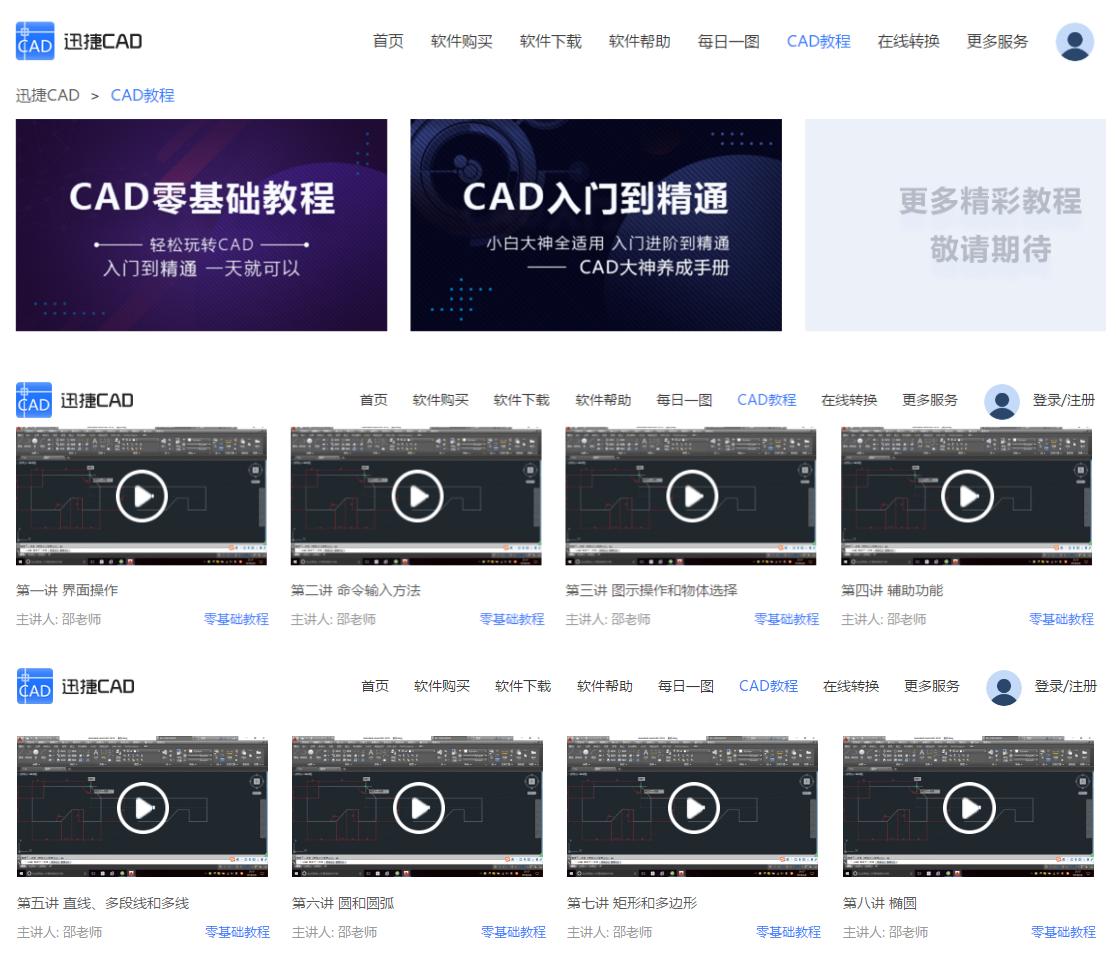1116x968 pixels.
Task: Click play icon on 第六讲 圆和圆弧 video
Action: [x=418, y=806]
